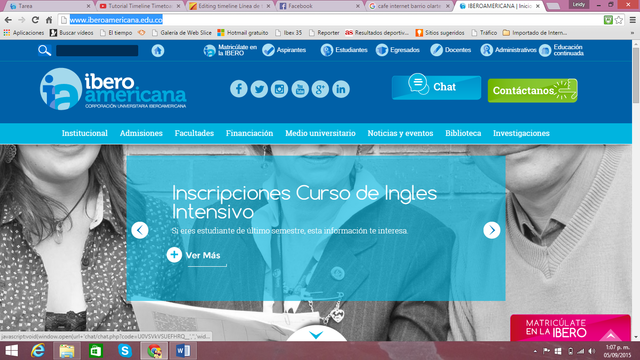Open Word from taskbar

point(183,351)
